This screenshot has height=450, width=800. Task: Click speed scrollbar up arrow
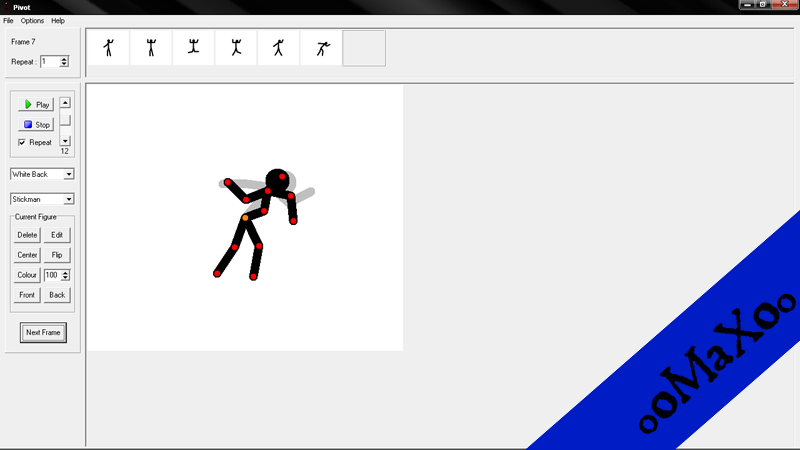pos(65,103)
